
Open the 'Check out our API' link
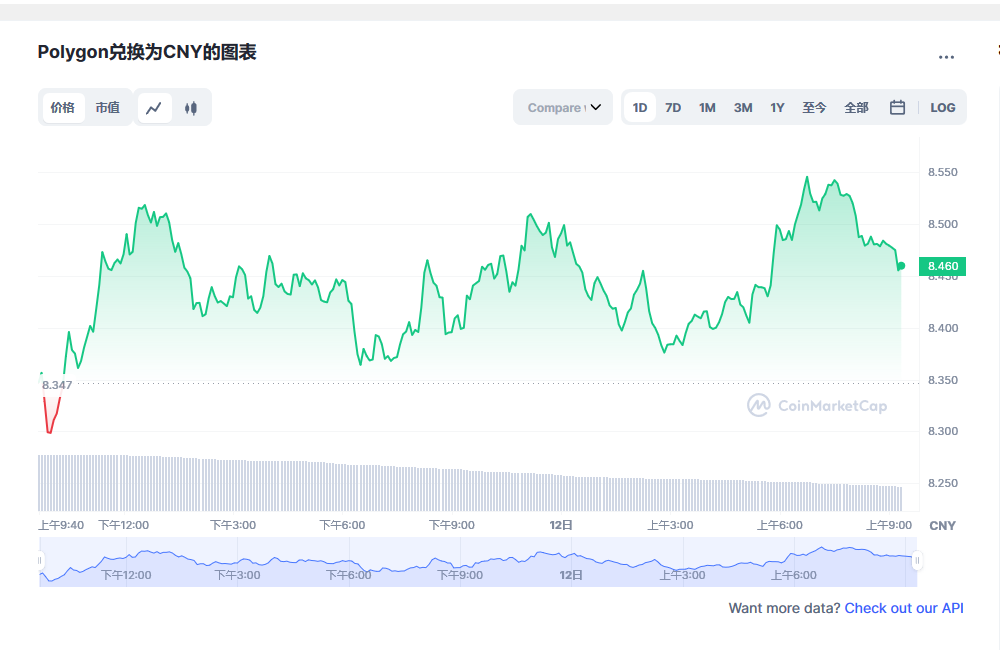coord(904,608)
